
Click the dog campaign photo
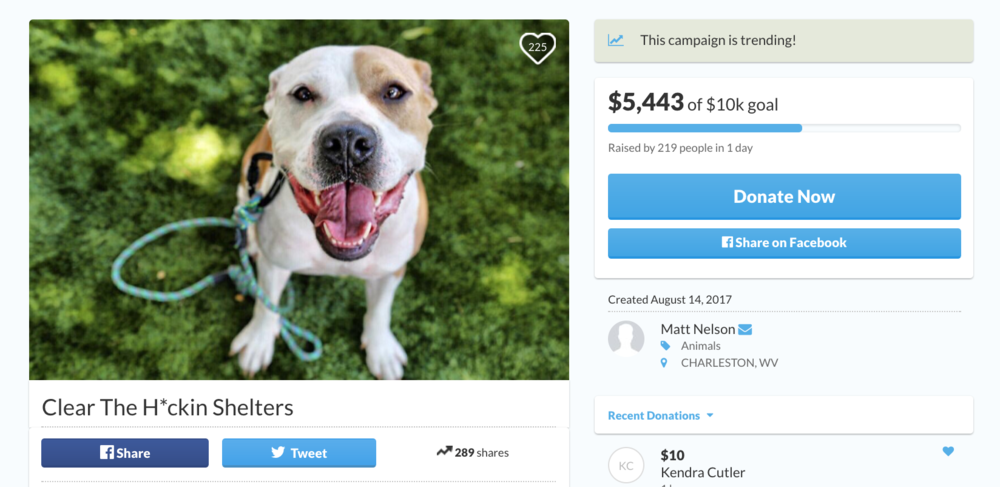[x=299, y=200]
